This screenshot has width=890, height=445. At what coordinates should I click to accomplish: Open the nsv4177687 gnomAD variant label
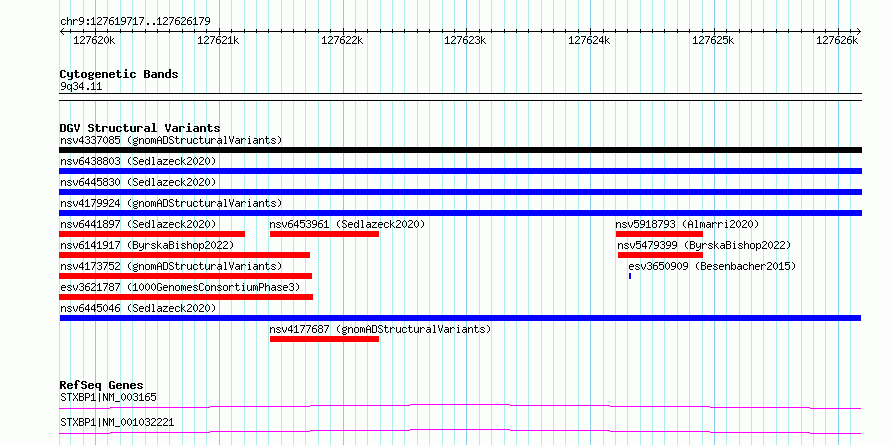pos(380,329)
